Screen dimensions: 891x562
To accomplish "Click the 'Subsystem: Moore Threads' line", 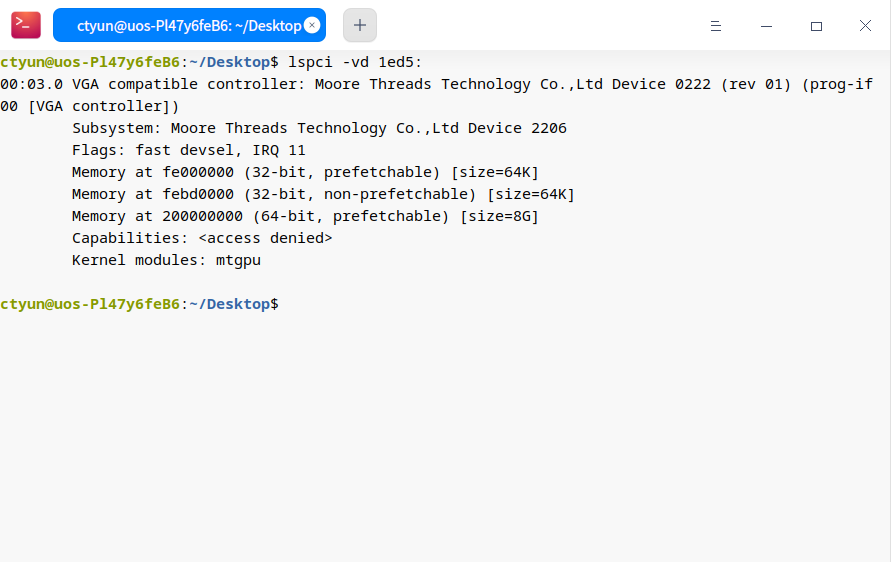I will (x=319, y=128).
